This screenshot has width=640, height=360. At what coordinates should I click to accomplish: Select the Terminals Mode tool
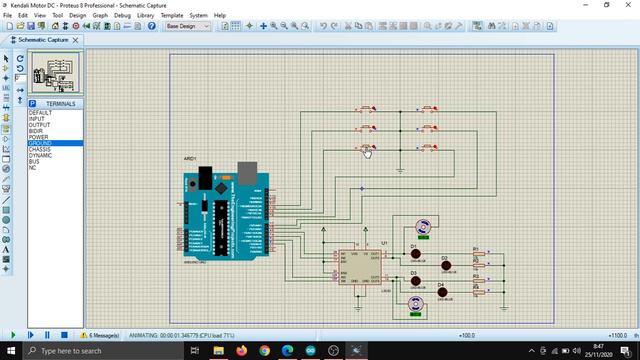tap(6, 129)
